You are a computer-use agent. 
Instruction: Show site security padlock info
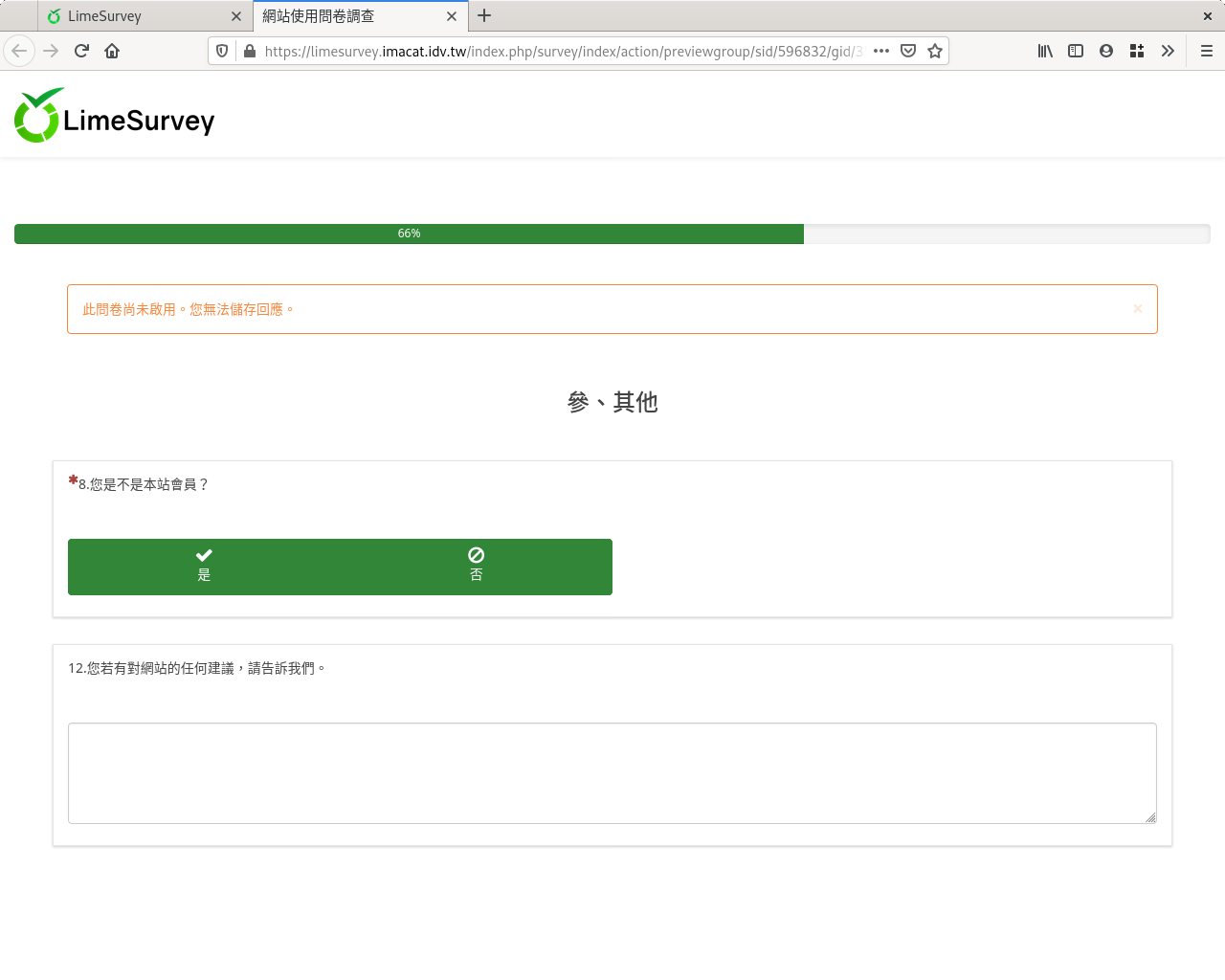coord(250,51)
